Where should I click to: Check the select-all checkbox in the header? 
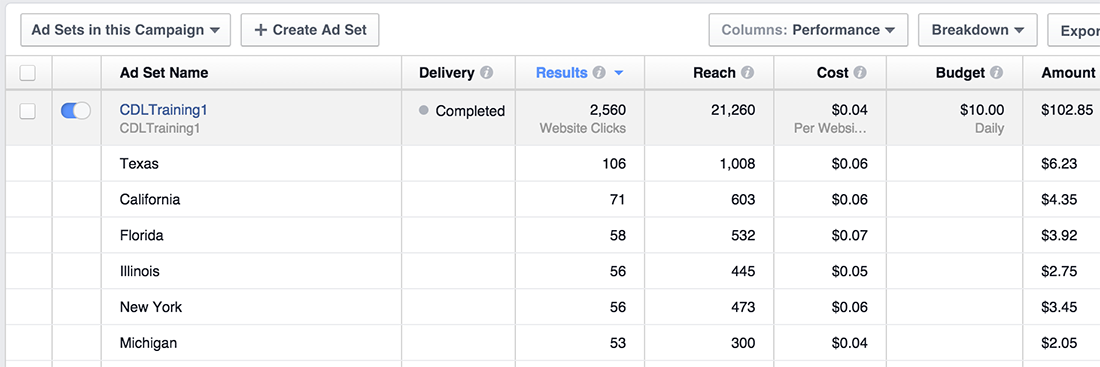27,73
